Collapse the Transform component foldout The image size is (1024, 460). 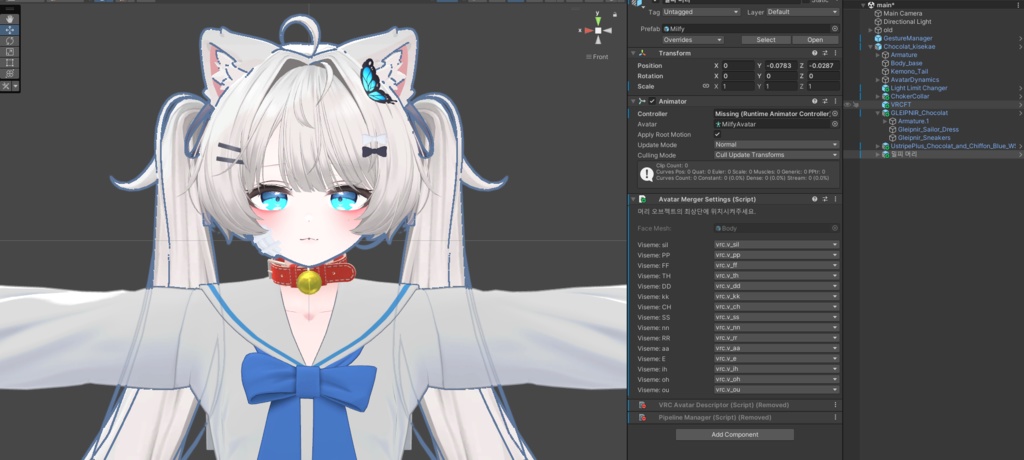(x=632, y=53)
